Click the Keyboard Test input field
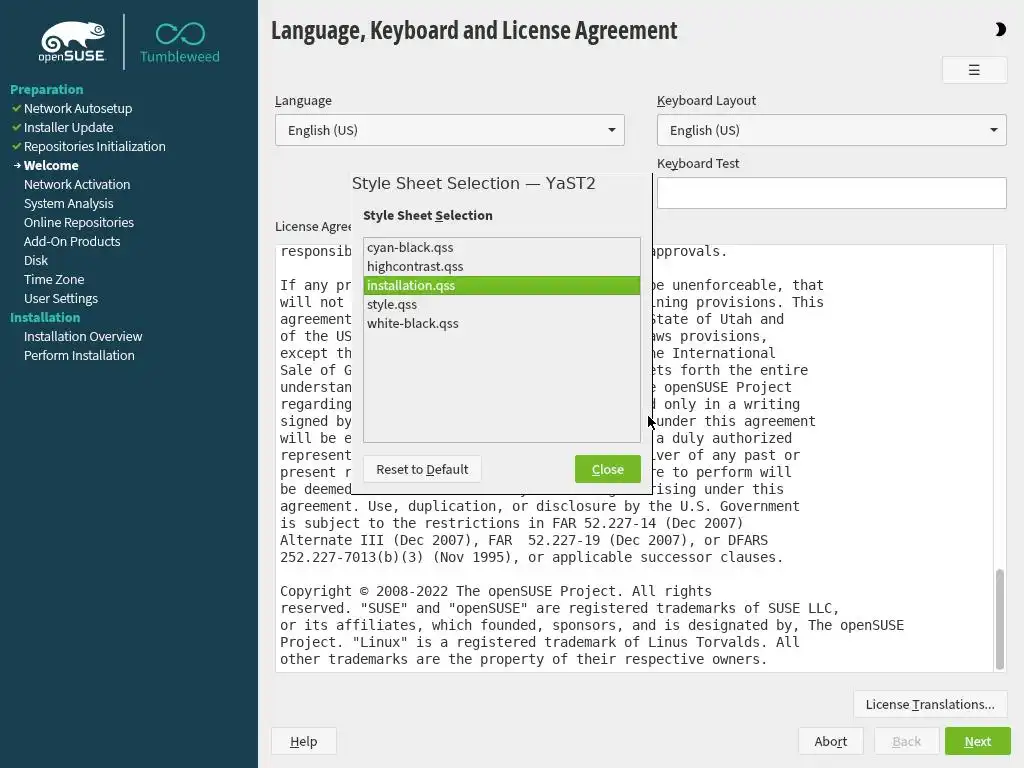 click(x=831, y=193)
